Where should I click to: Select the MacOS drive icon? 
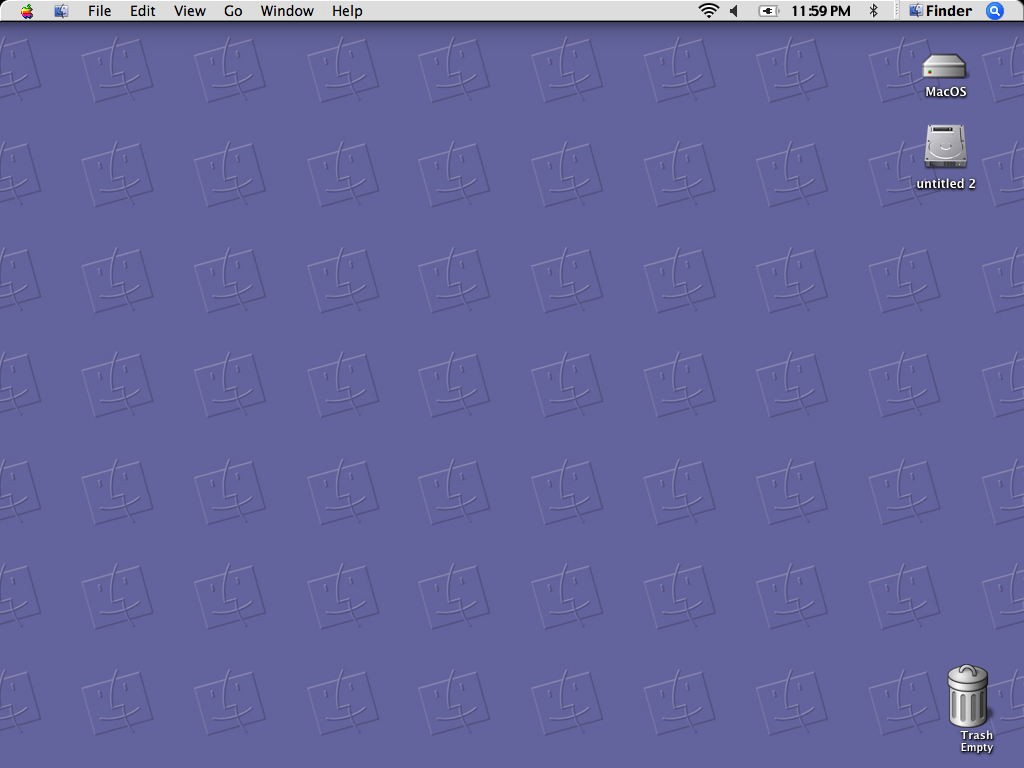click(944, 66)
